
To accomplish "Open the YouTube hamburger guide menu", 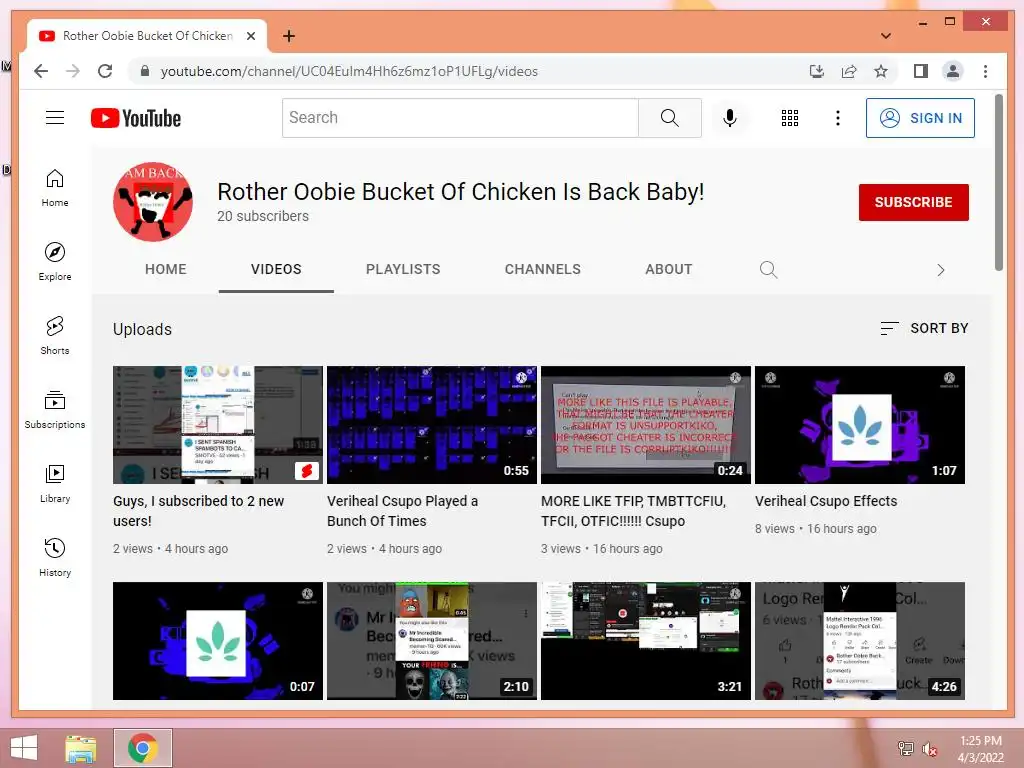I will [x=55, y=118].
